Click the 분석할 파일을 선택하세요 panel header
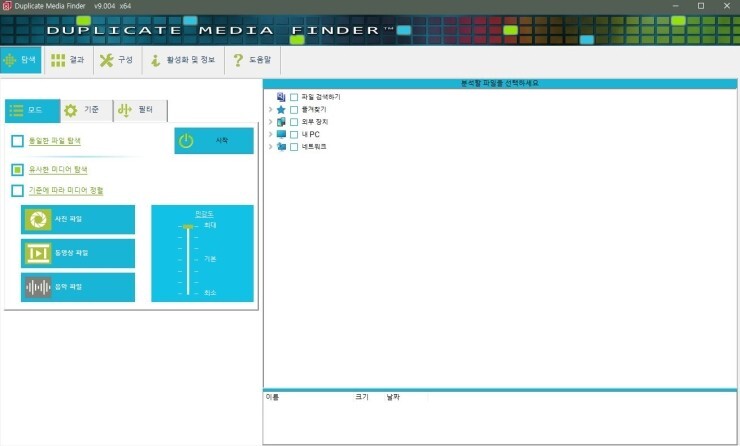Screen dimensions: 740x446 coord(500,84)
